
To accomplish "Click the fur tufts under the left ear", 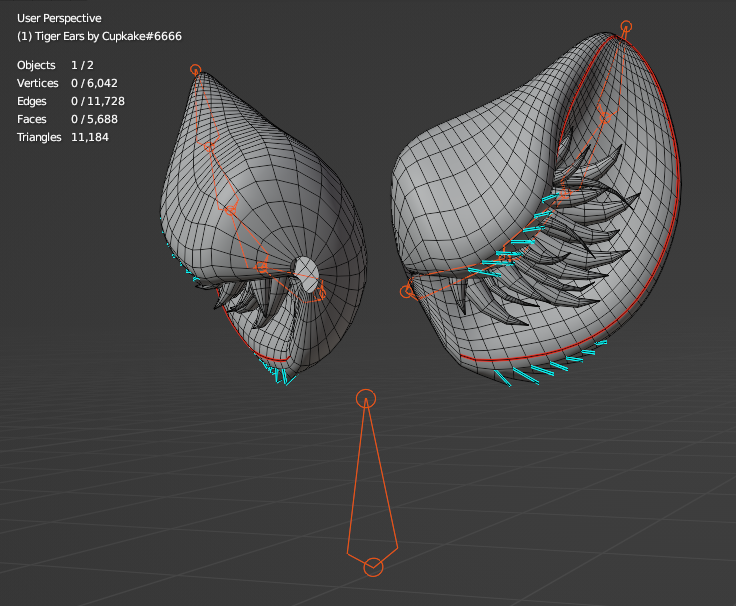I will click(250, 300).
